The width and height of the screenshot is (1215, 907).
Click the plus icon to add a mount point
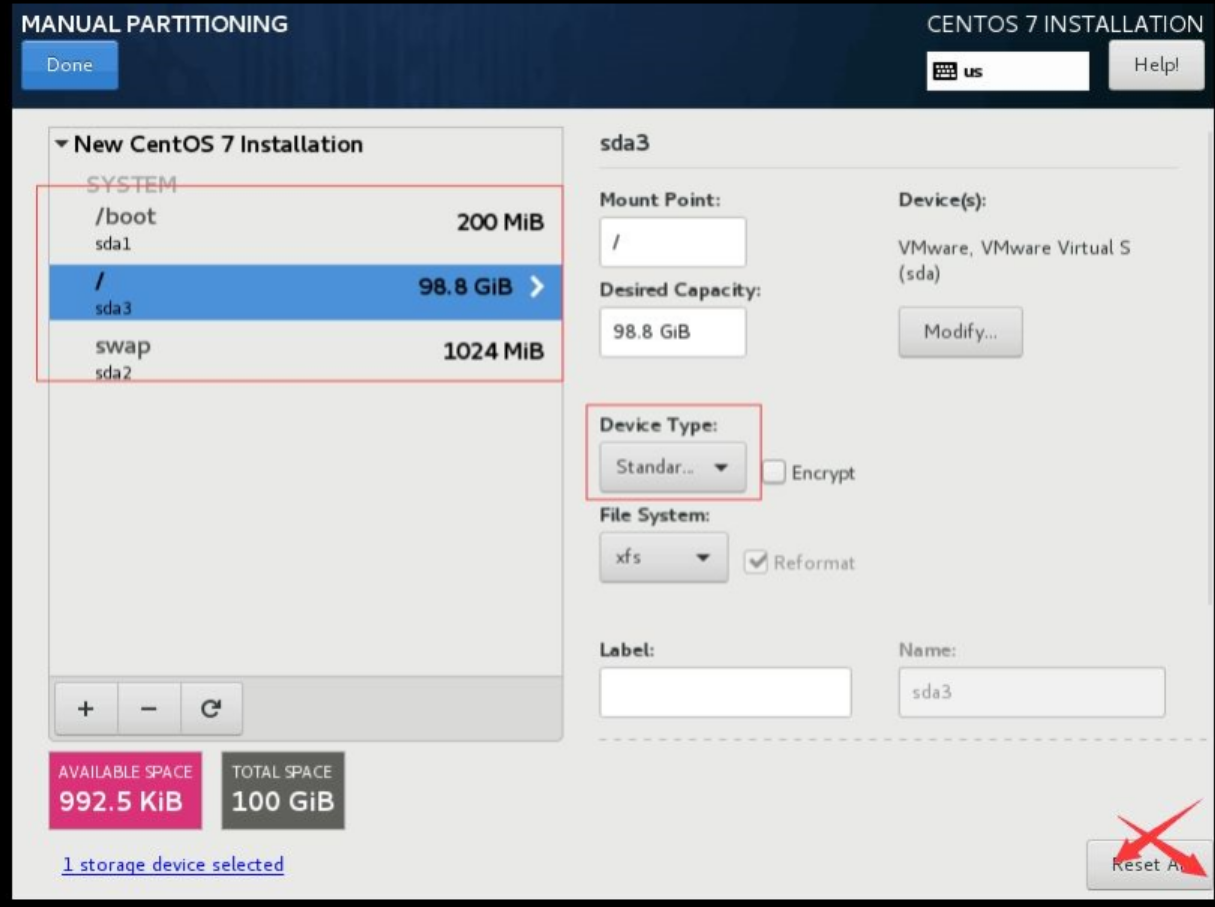86,708
